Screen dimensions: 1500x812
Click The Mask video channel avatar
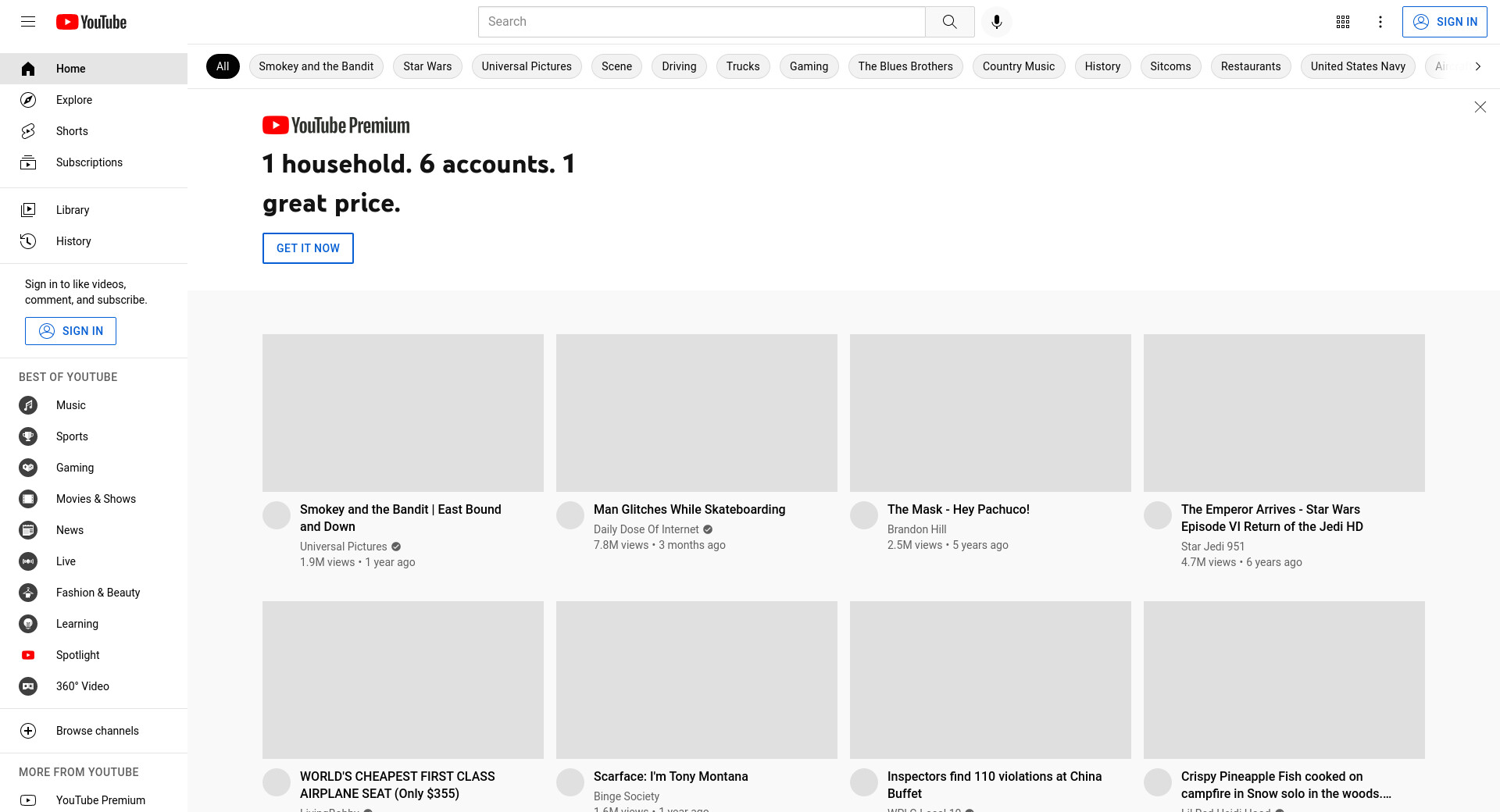(x=864, y=515)
